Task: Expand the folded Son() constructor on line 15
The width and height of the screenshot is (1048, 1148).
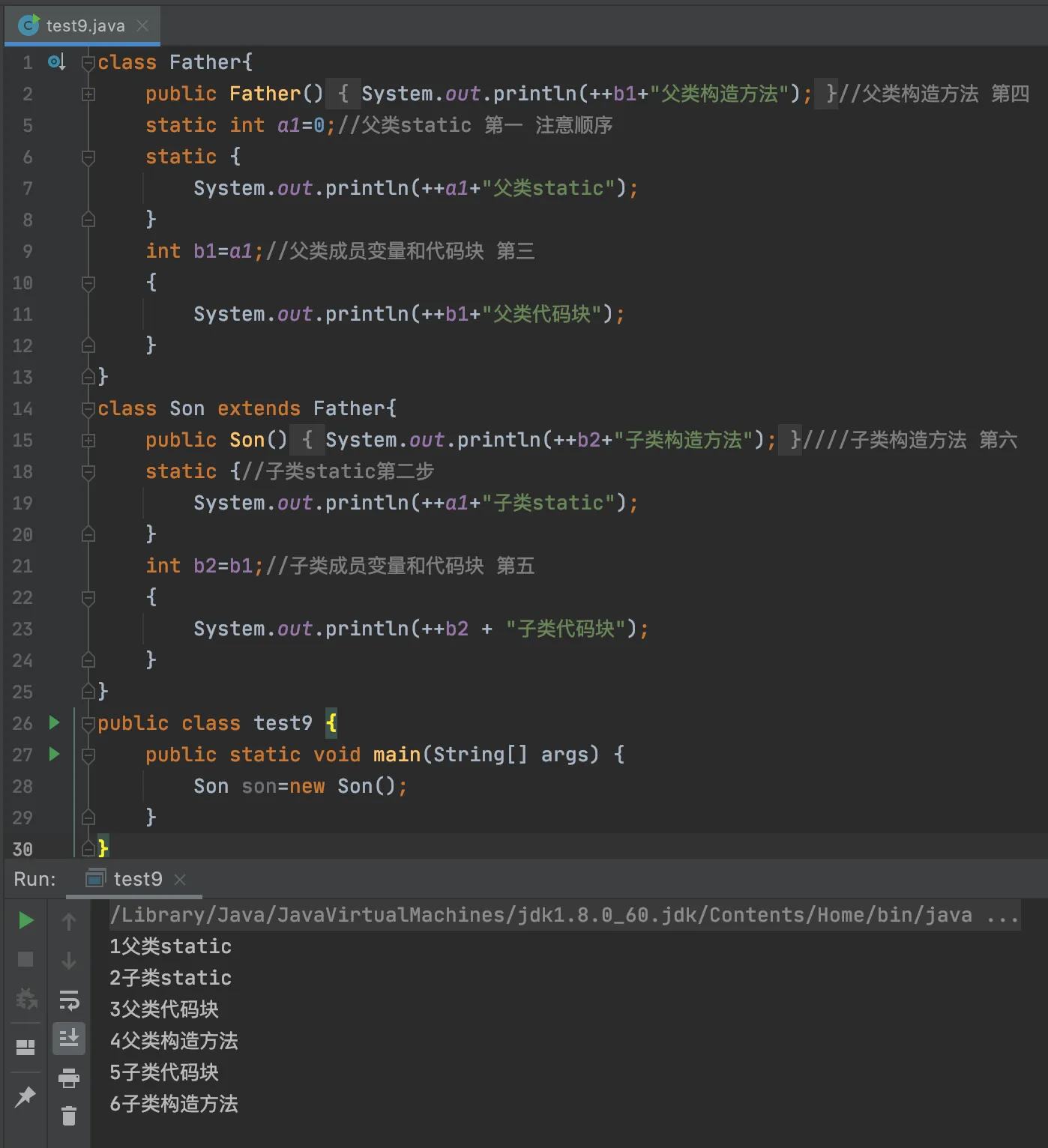Action: tap(88, 441)
